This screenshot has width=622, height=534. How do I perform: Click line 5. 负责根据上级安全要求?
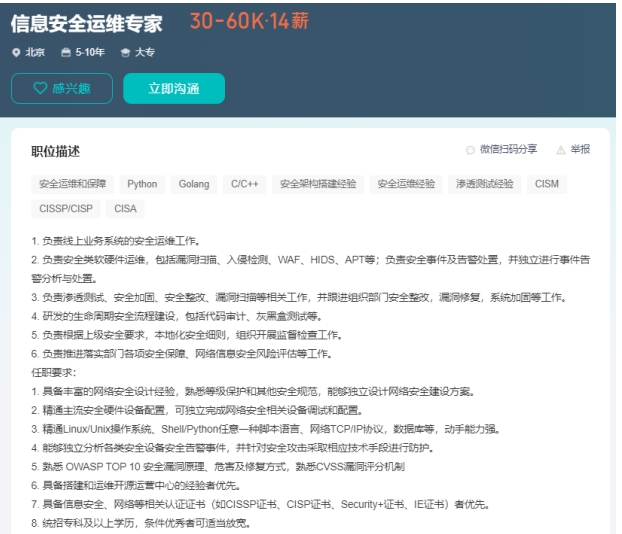pos(187,335)
